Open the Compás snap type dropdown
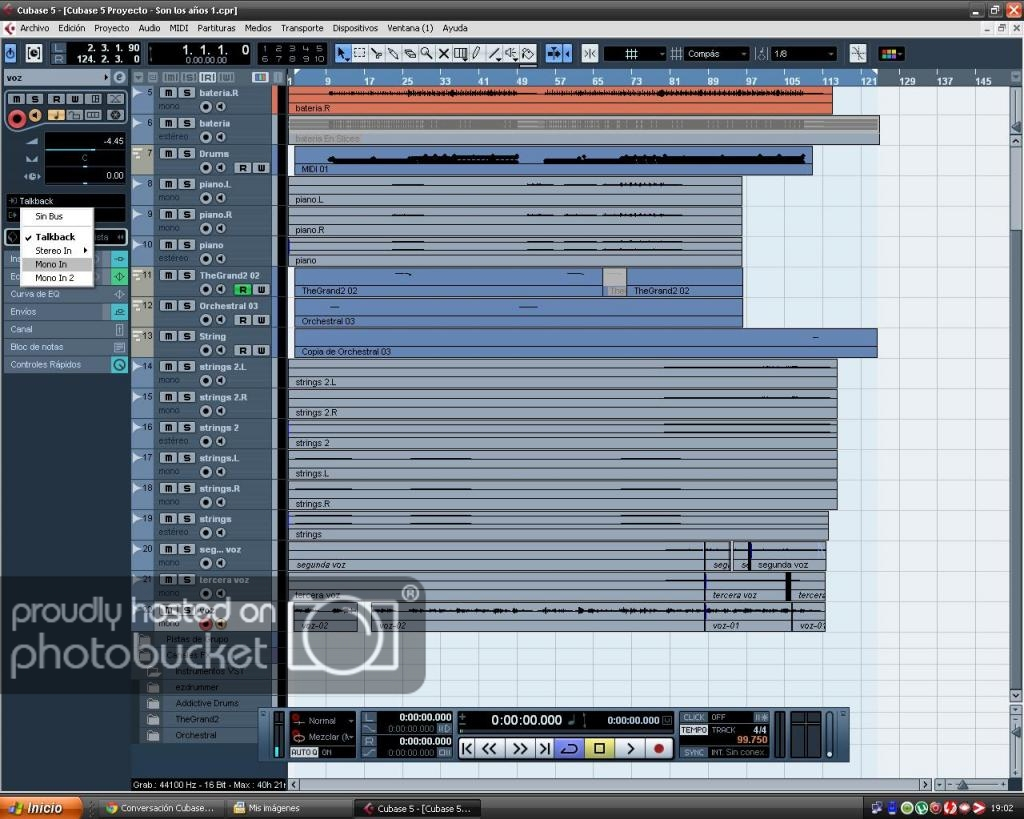Screen dimensions: 1024x819 coord(716,54)
